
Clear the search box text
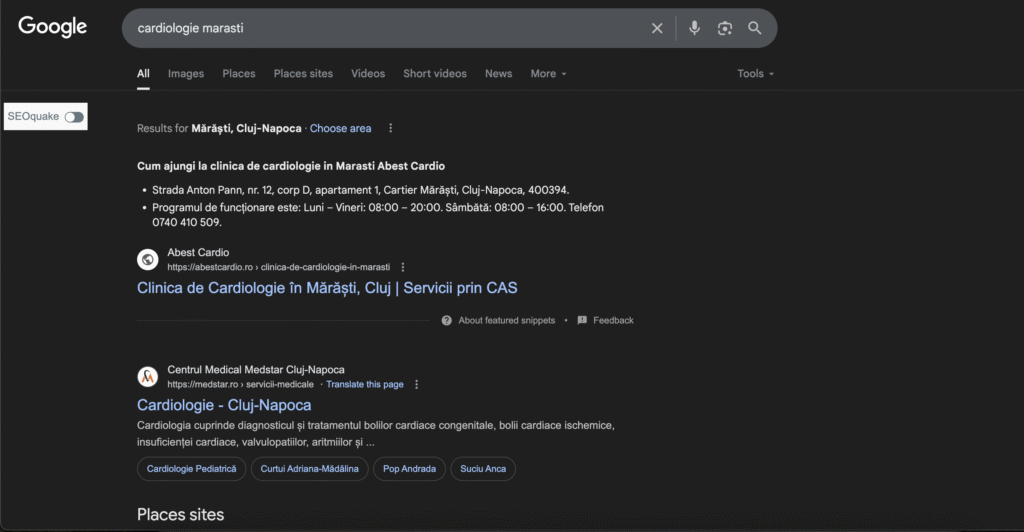(657, 28)
